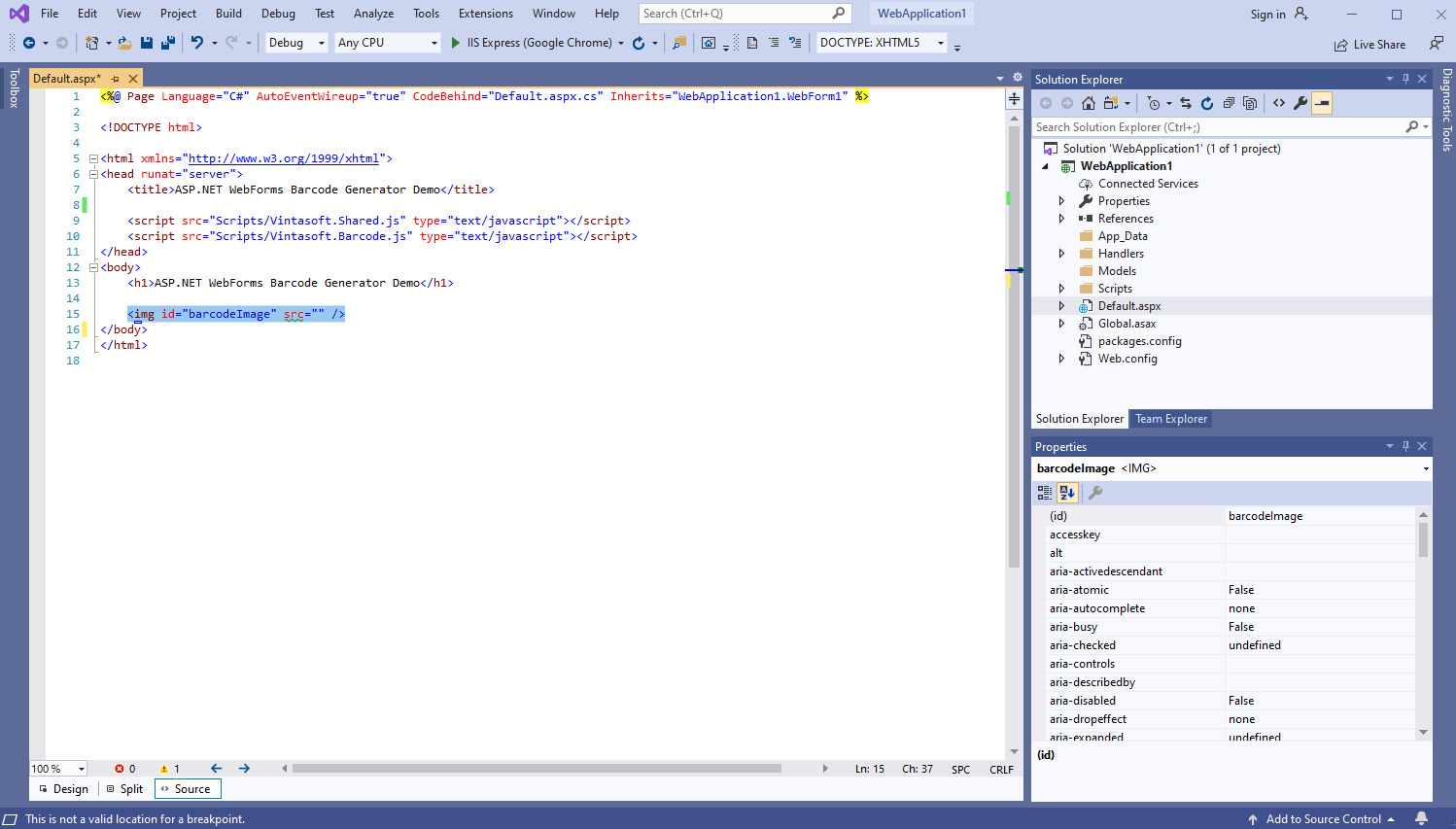Open the File menu

[50, 14]
